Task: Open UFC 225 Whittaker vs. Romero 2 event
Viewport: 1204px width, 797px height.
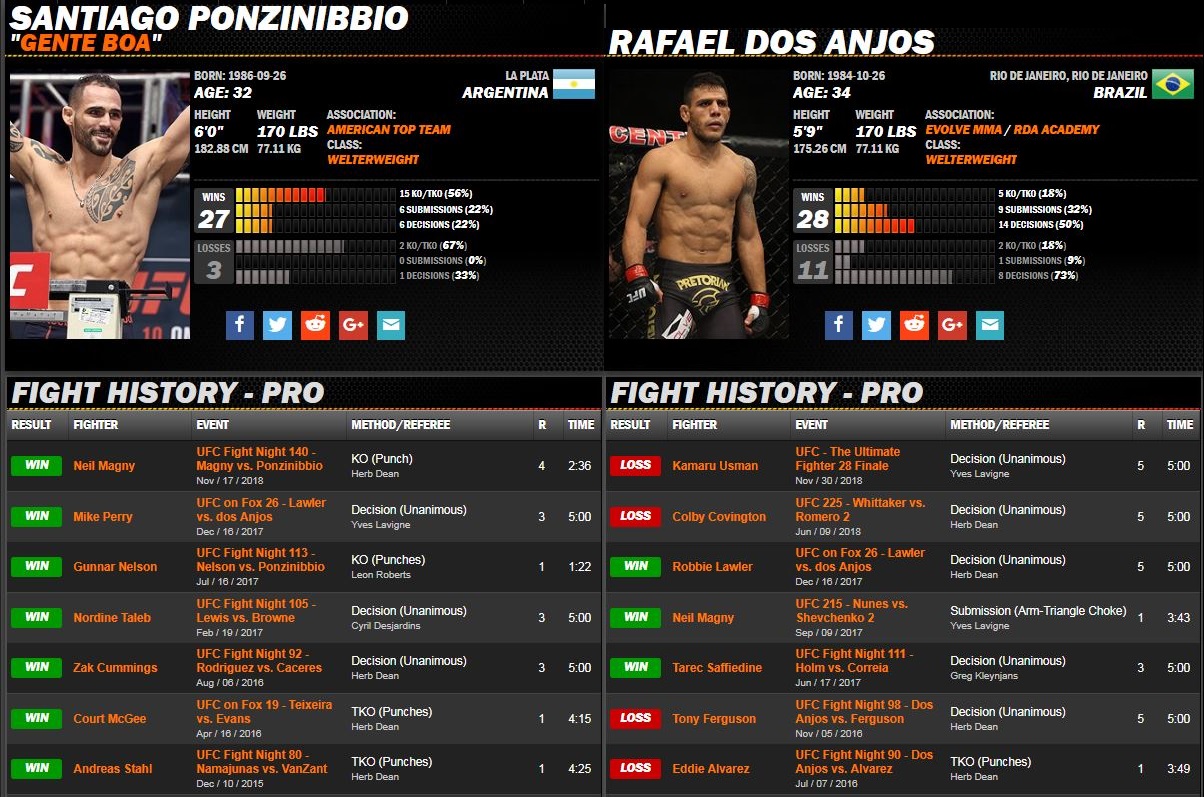Action: click(860, 510)
